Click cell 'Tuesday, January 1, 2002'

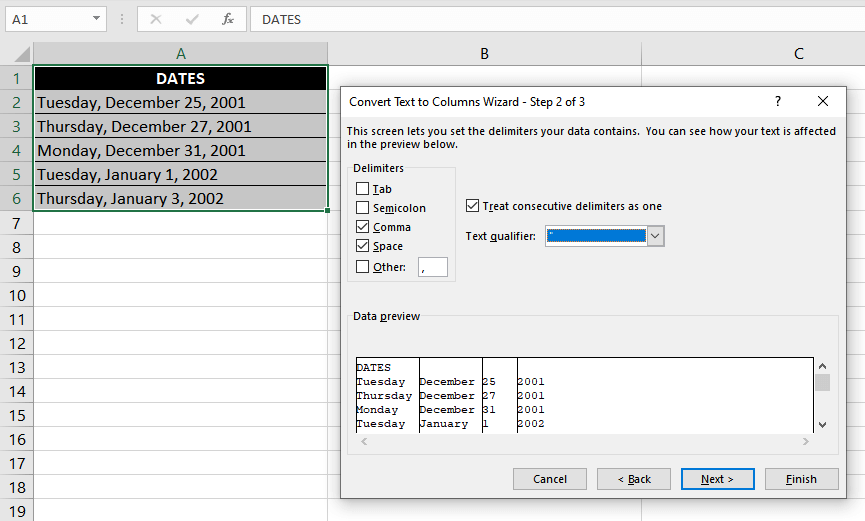coord(180,174)
